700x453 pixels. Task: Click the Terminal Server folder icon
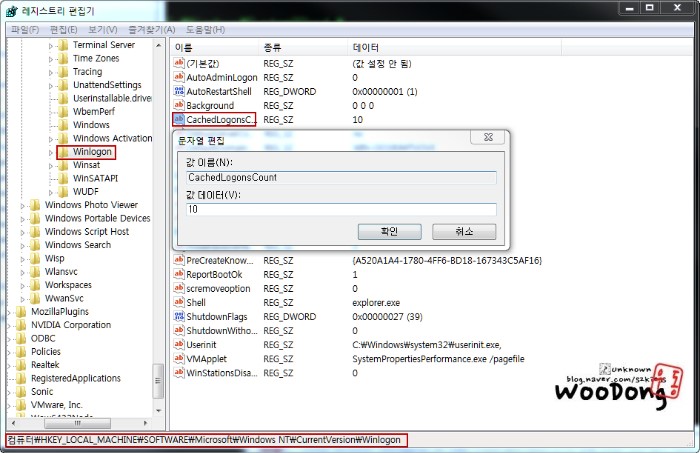tap(64, 45)
